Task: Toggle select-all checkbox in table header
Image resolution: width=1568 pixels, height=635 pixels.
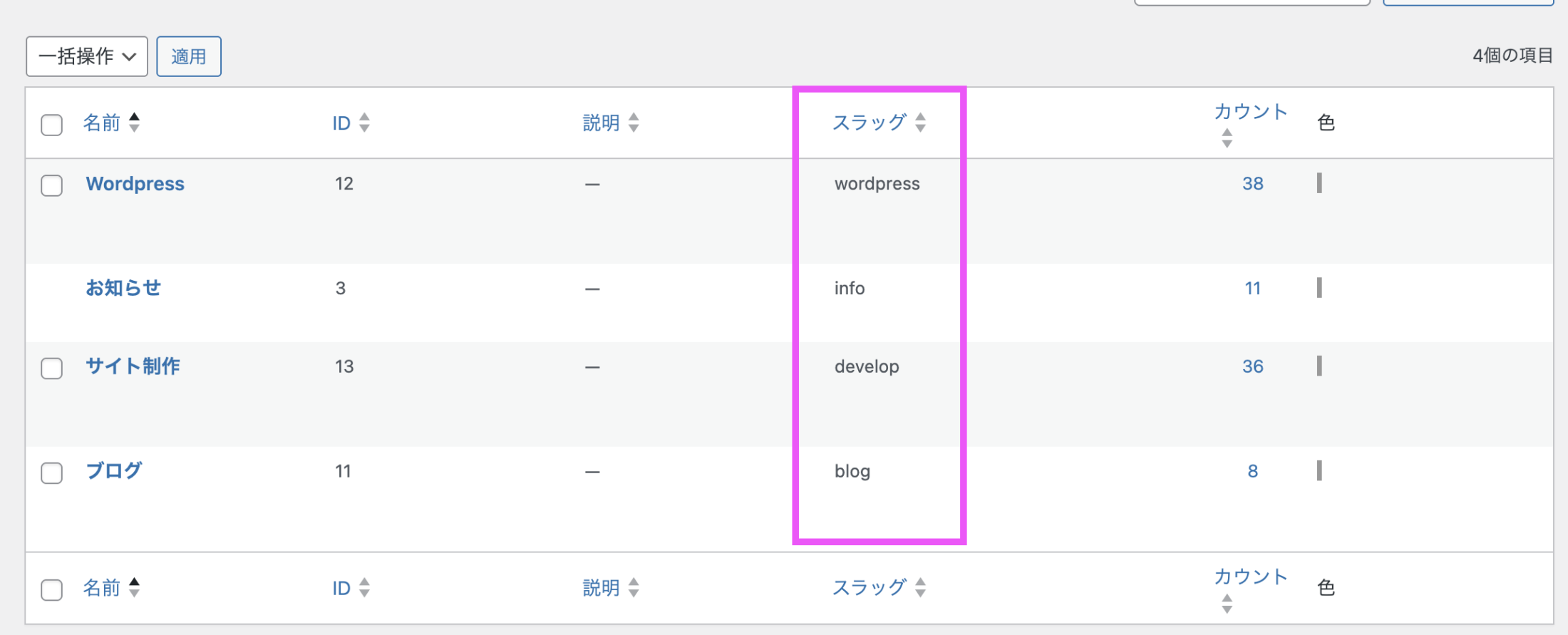Action: (51, 125)
